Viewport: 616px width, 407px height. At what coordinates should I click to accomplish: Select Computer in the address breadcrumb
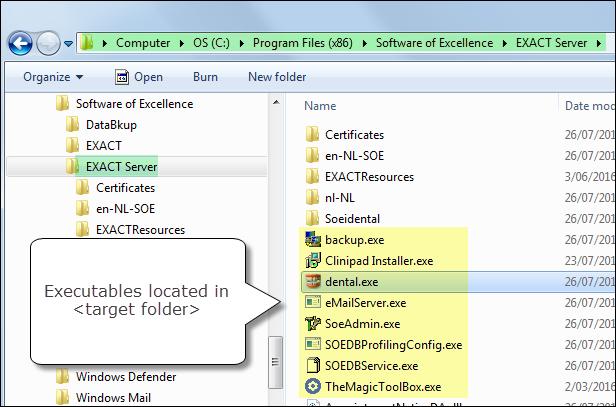tap(143, 43)
